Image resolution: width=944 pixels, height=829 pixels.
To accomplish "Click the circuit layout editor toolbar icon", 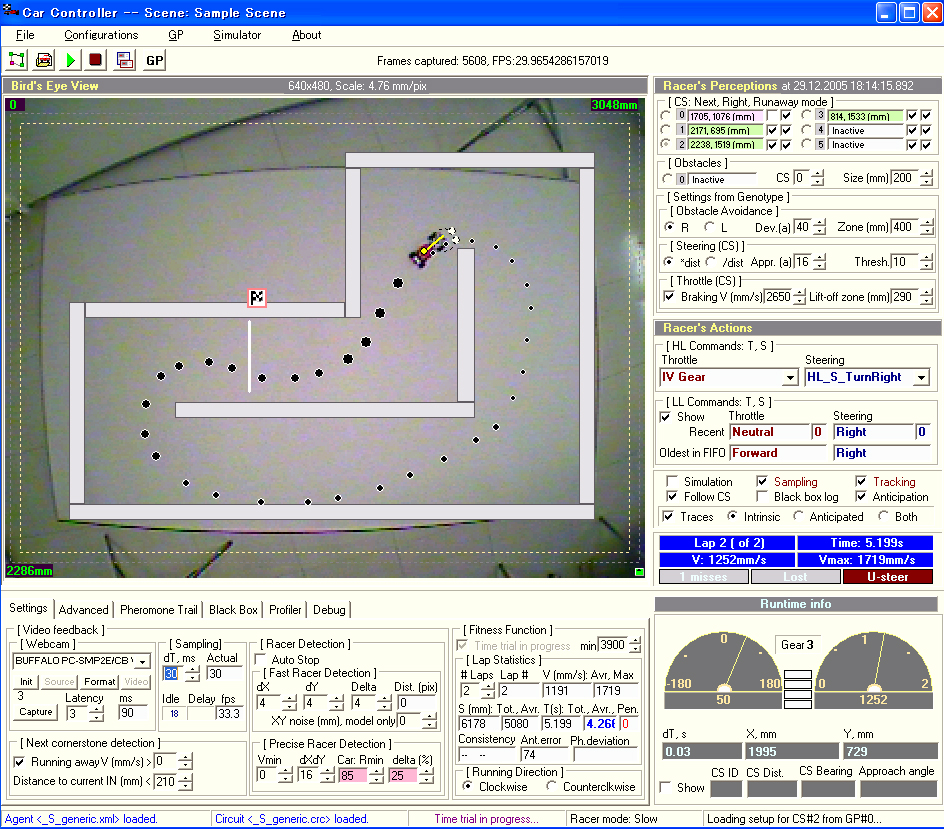I will (18, 60).
